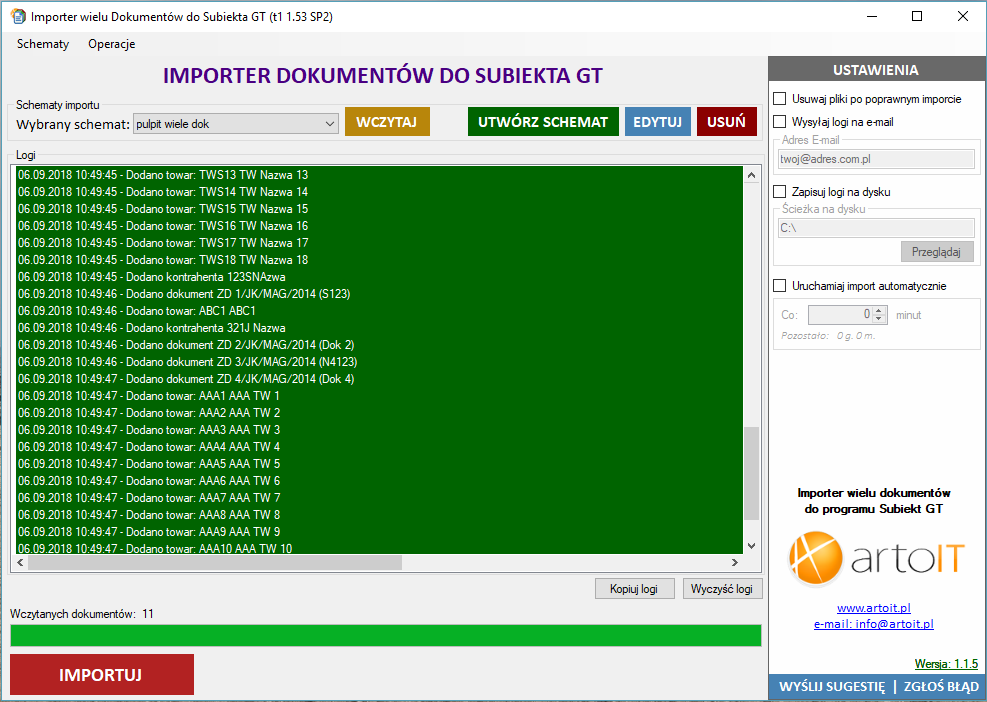Minimize the importer window

(872, 16)
